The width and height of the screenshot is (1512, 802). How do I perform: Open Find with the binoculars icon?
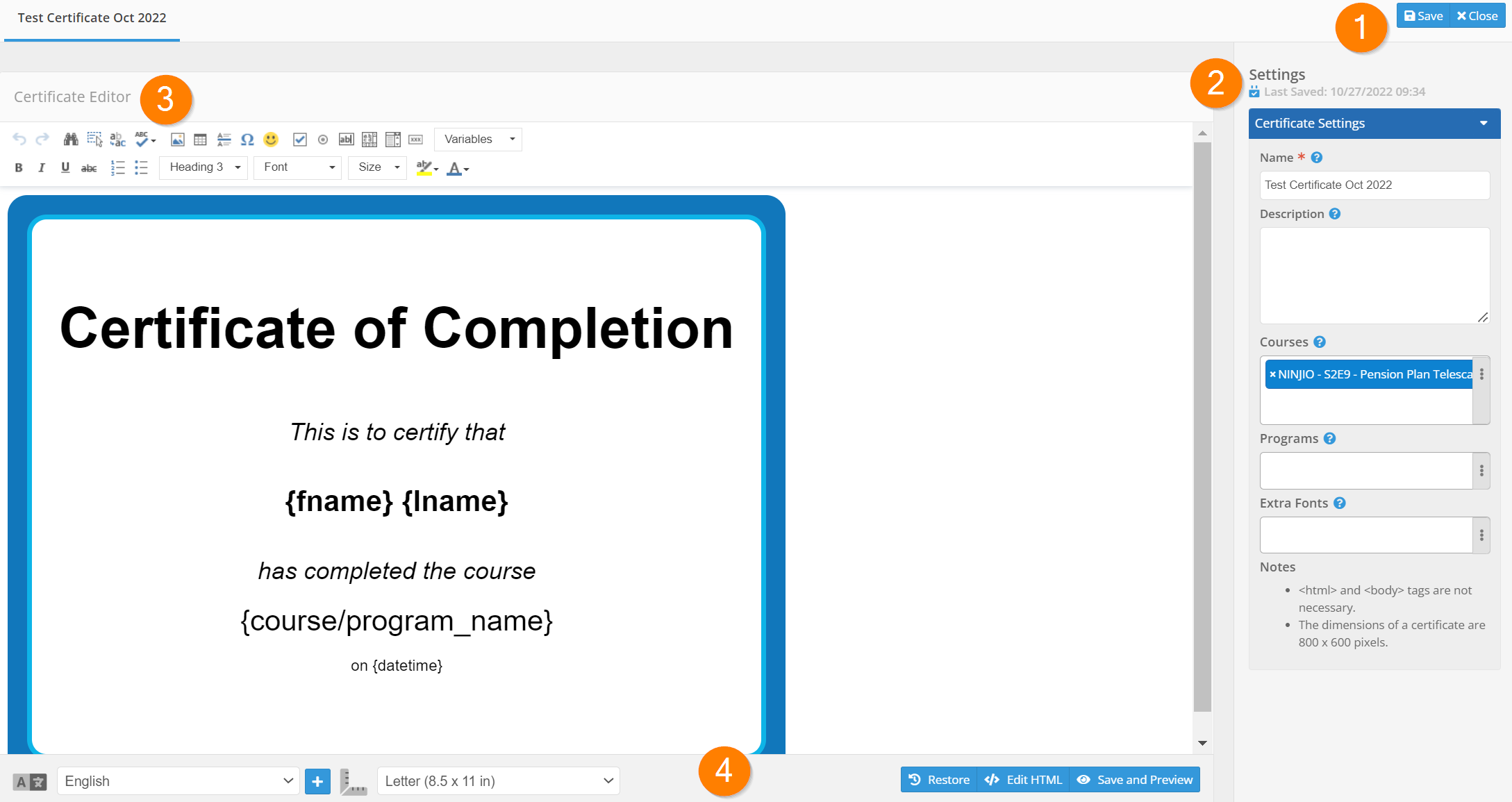[x=71, y=140]
